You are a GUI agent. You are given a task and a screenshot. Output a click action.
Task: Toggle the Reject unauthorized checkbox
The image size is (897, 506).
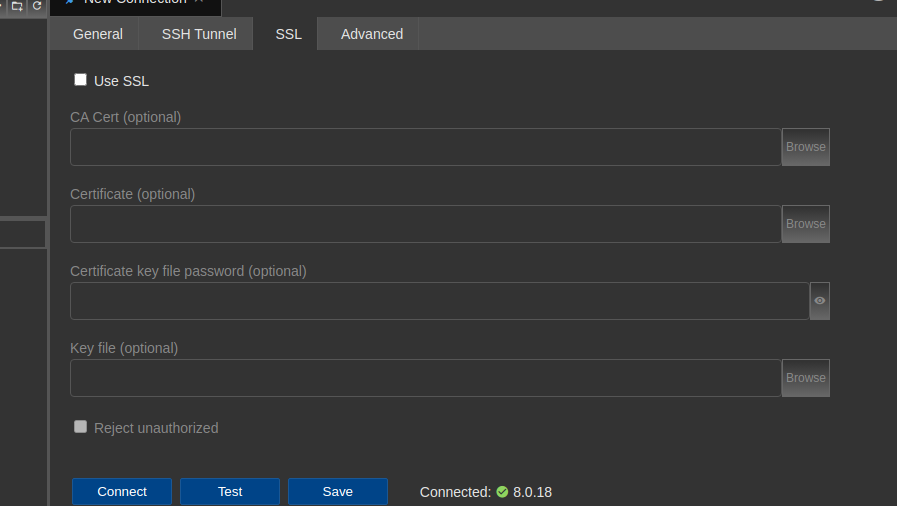(x=81, y=427)
